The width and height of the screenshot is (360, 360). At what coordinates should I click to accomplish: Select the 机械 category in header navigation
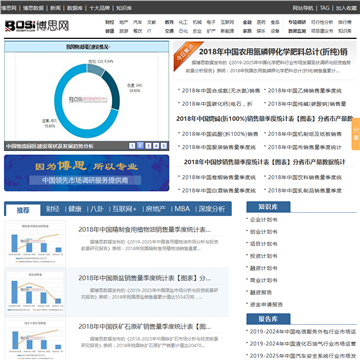197,22
